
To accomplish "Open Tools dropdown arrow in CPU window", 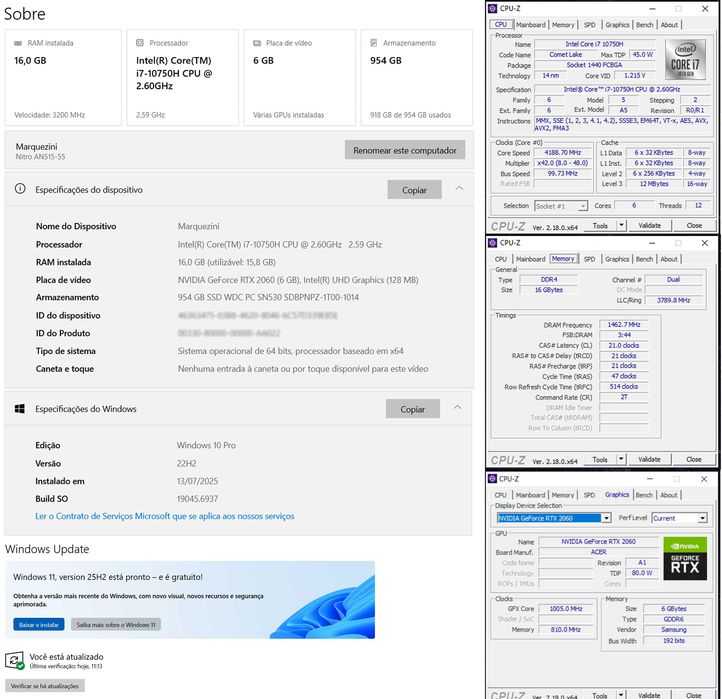I will tap(622, 226).
